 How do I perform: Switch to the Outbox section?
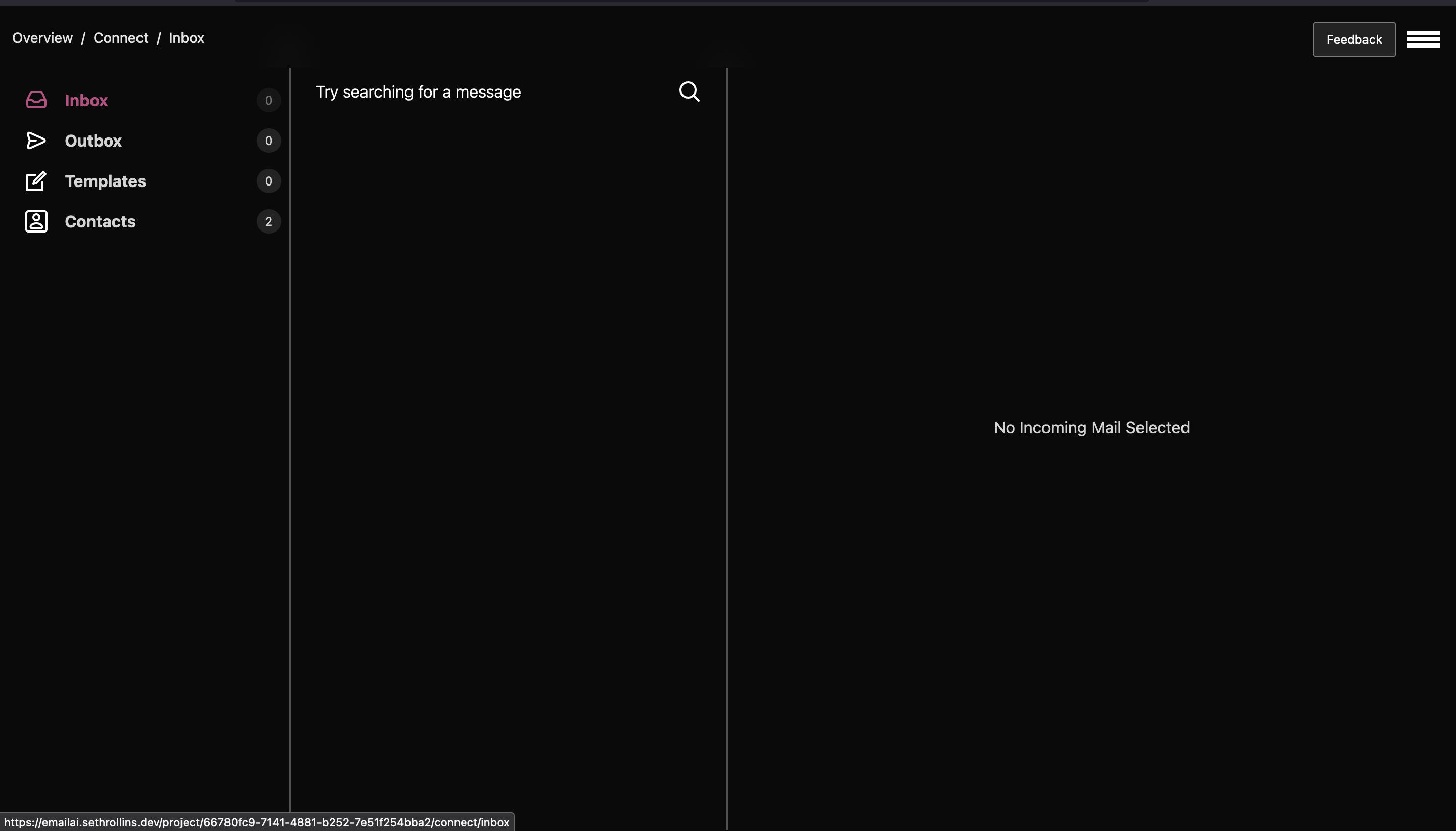tap(93, 141)
